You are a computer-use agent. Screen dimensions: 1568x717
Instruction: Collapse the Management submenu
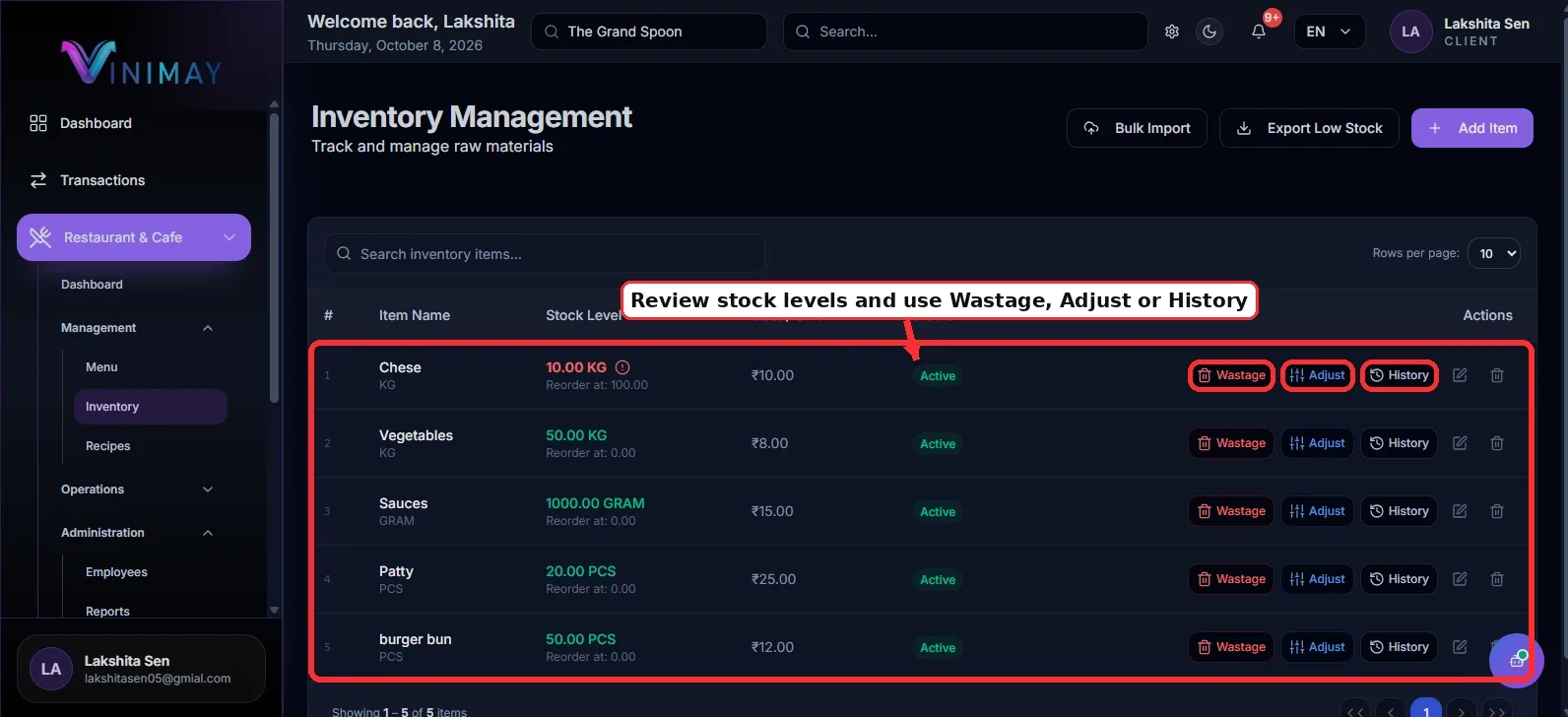[x=208, y=328]
